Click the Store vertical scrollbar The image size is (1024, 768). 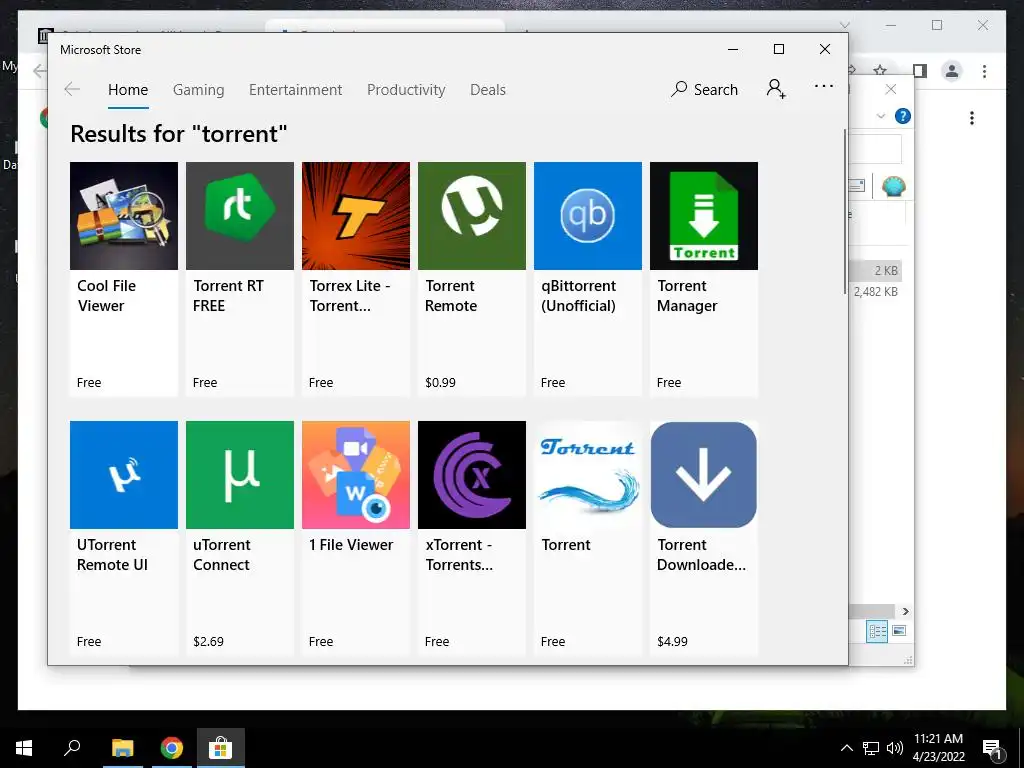[845, 212]
